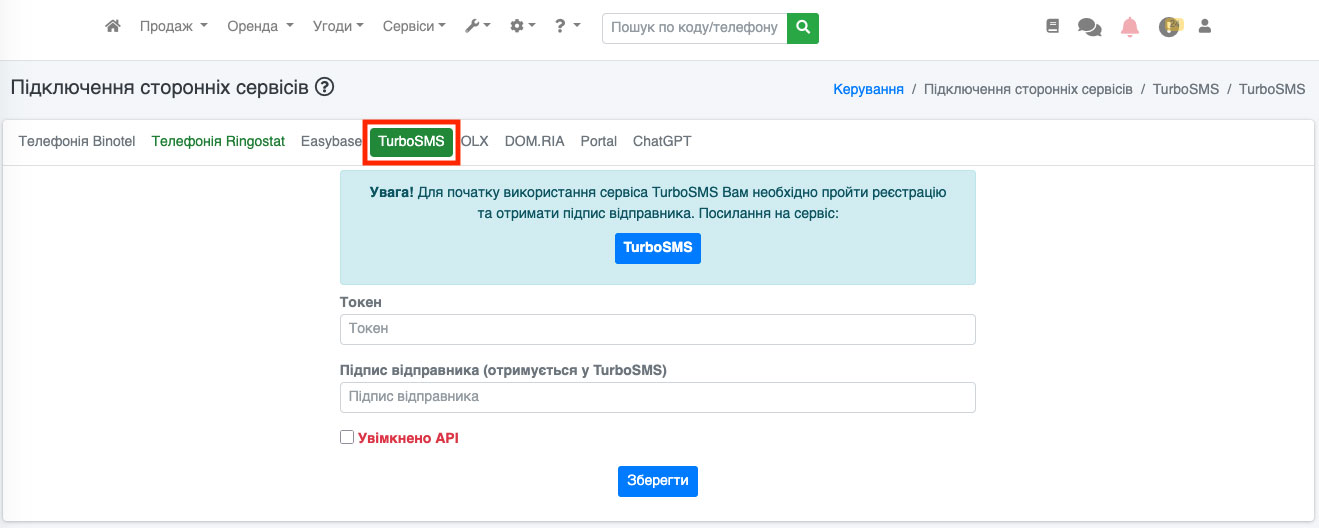Click the coin balance icon
The image size is (1319, 528).
pos(1169,27)
